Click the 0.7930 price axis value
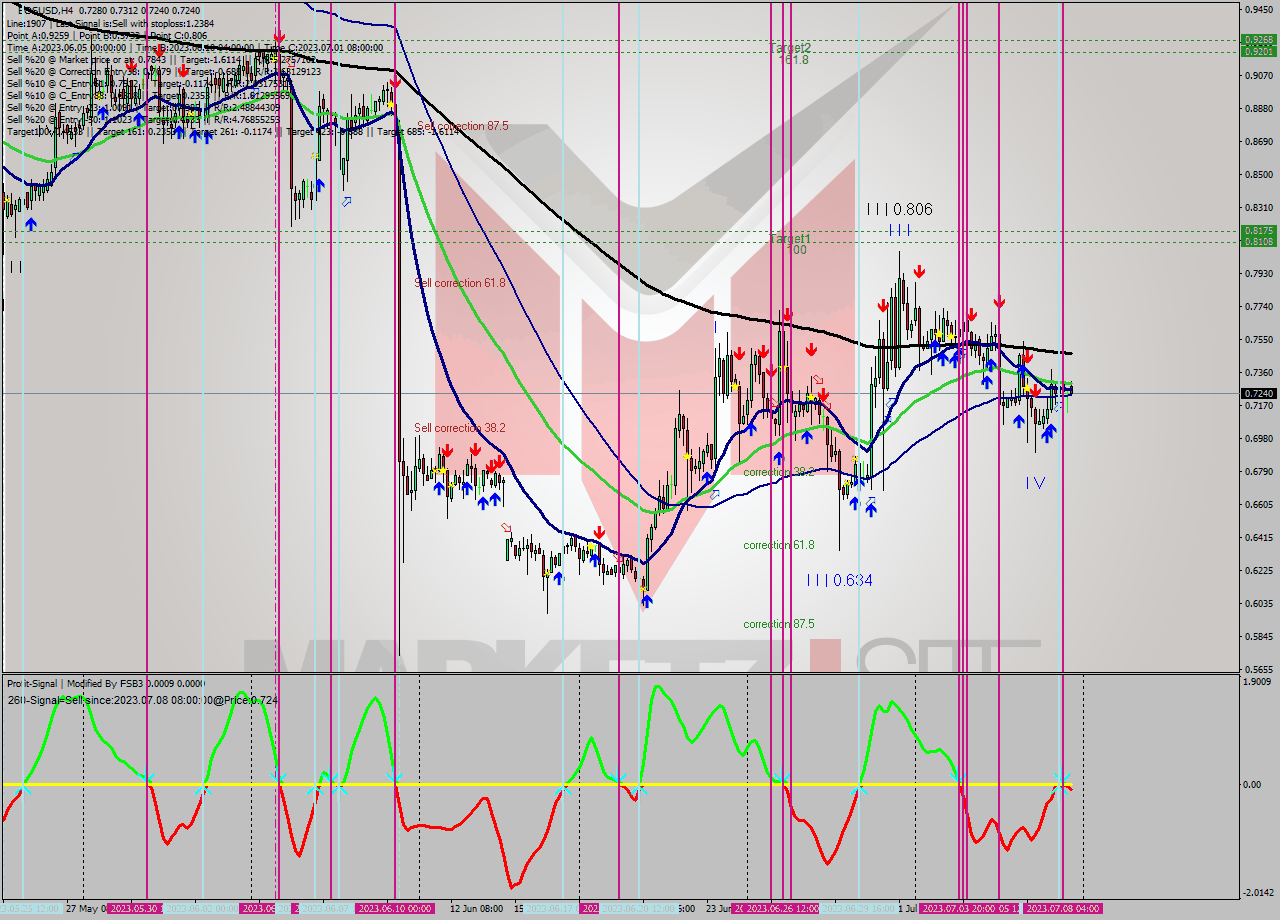Image resolution: width=1280 pixels, height=920 pixels. click(1258, 273)
